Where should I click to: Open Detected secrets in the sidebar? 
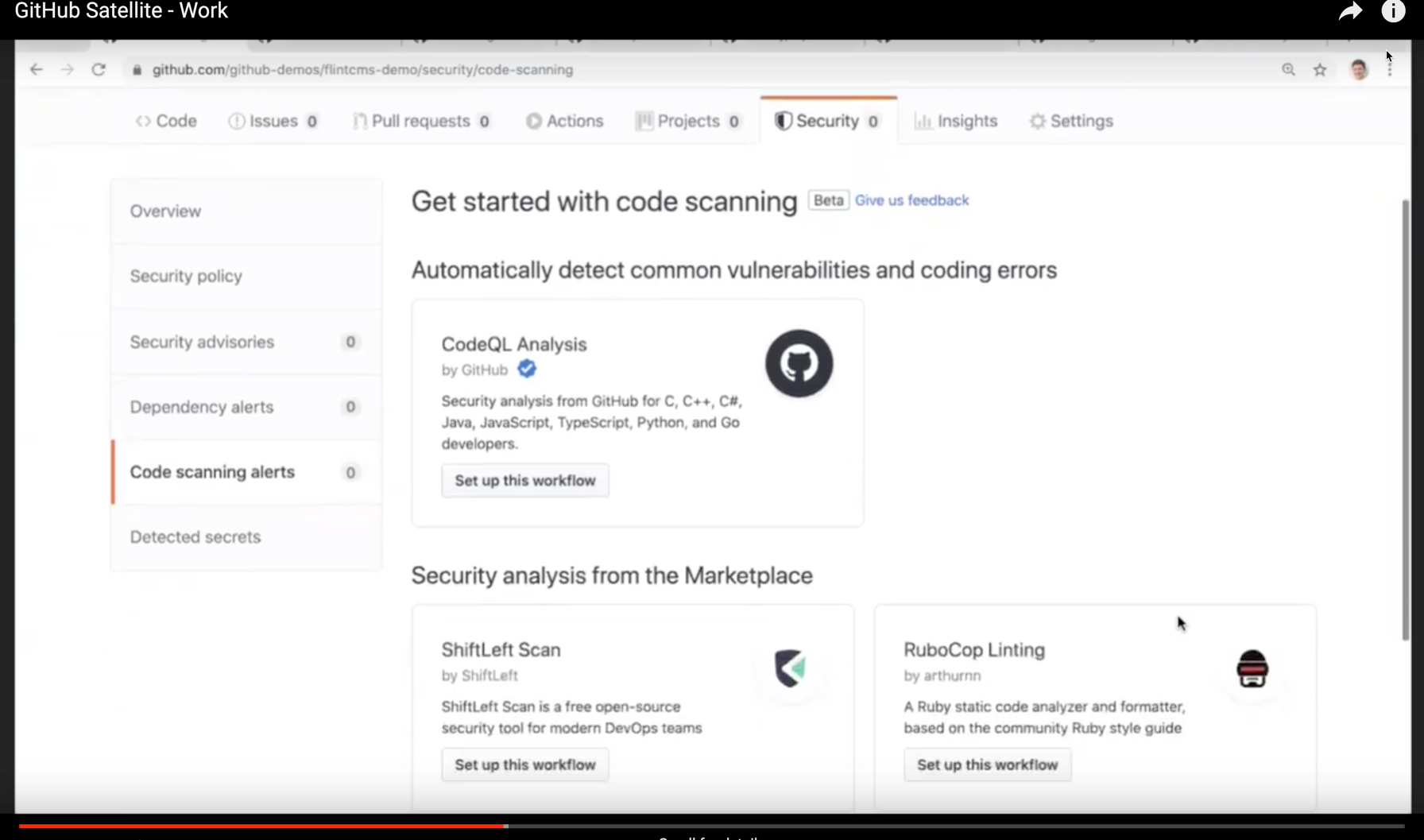tap(246, 537)
